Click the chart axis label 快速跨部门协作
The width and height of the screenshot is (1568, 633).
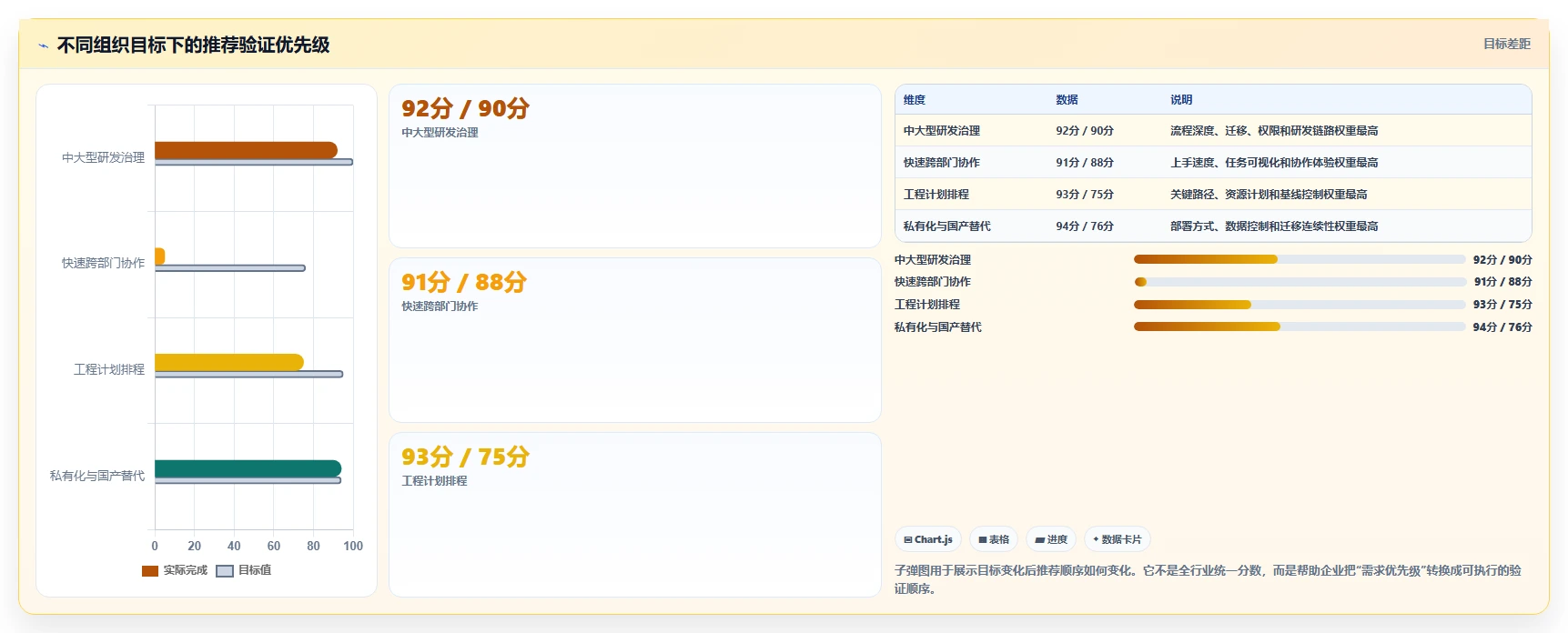pos(103,263)
